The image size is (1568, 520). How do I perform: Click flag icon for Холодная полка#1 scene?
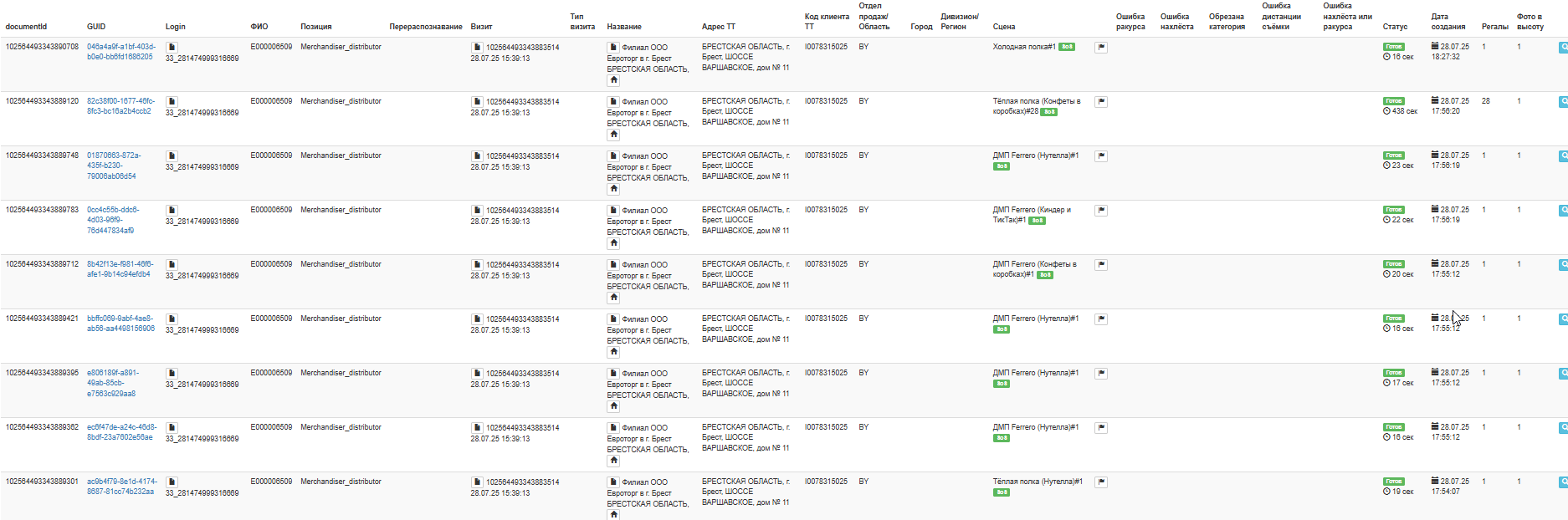(1101, 48)
